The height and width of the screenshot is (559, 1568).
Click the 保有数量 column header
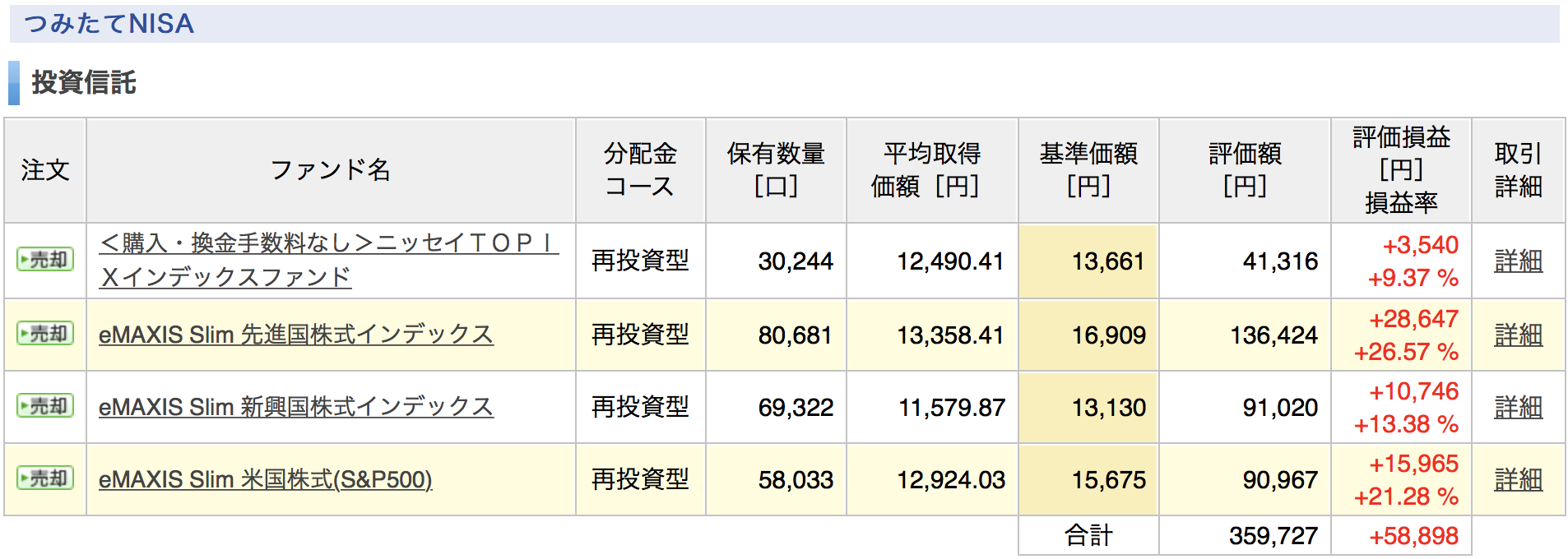coord(776,170)
